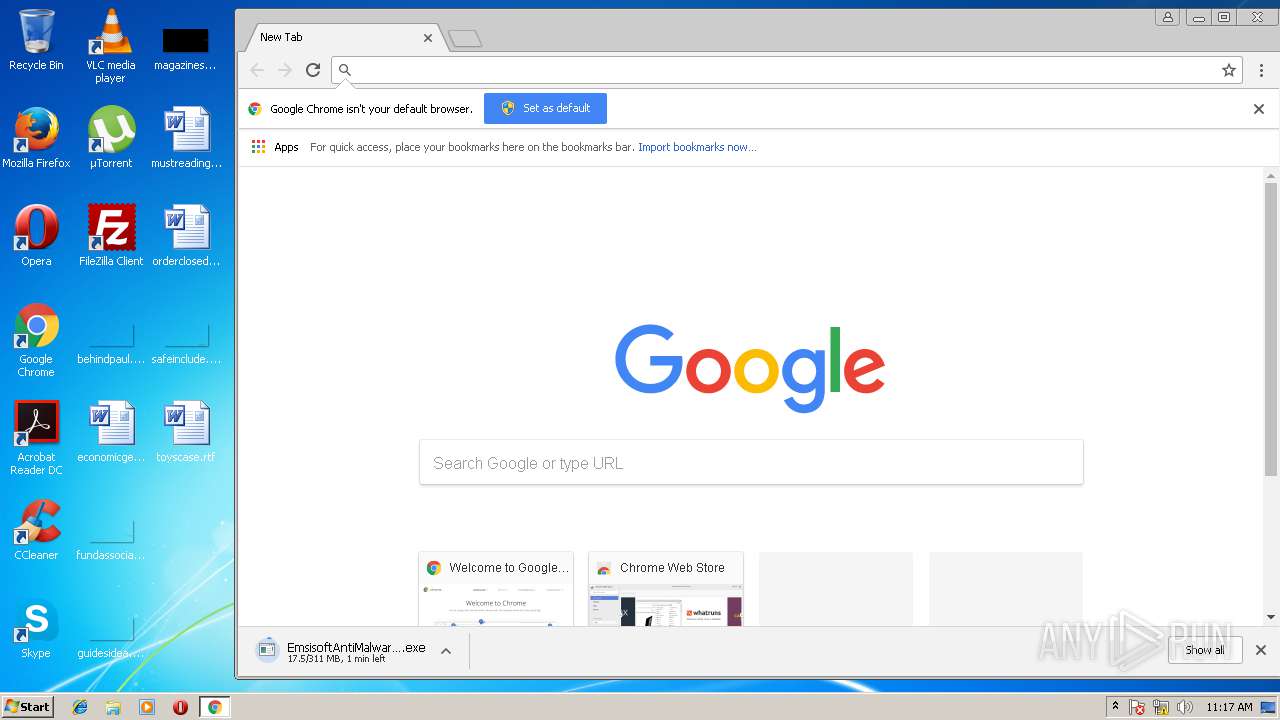Bookmark this page with star icon
Image resolution: width=1280 pixels, height=720 pixels.
pos(1229,70)
